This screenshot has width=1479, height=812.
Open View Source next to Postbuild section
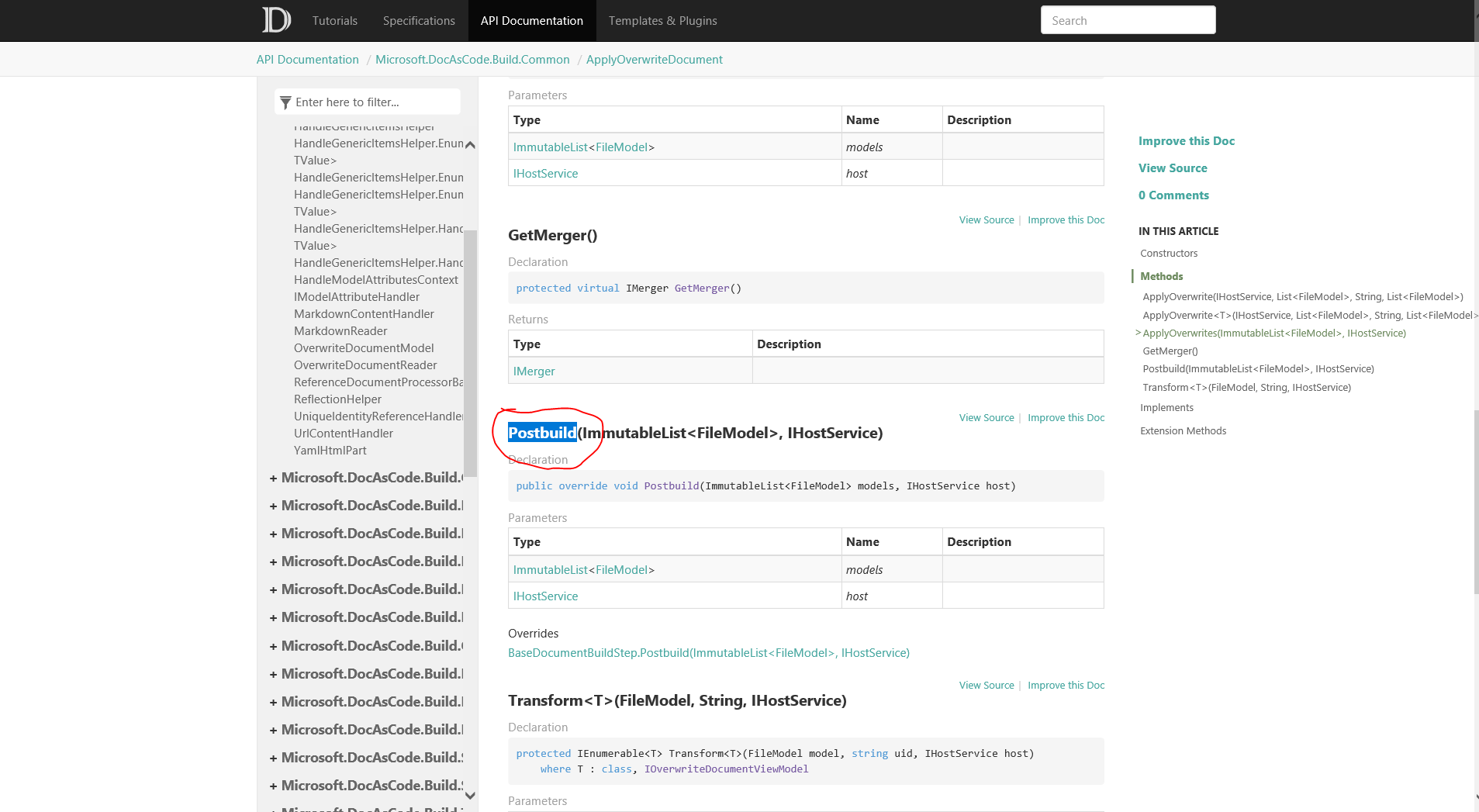986,417
